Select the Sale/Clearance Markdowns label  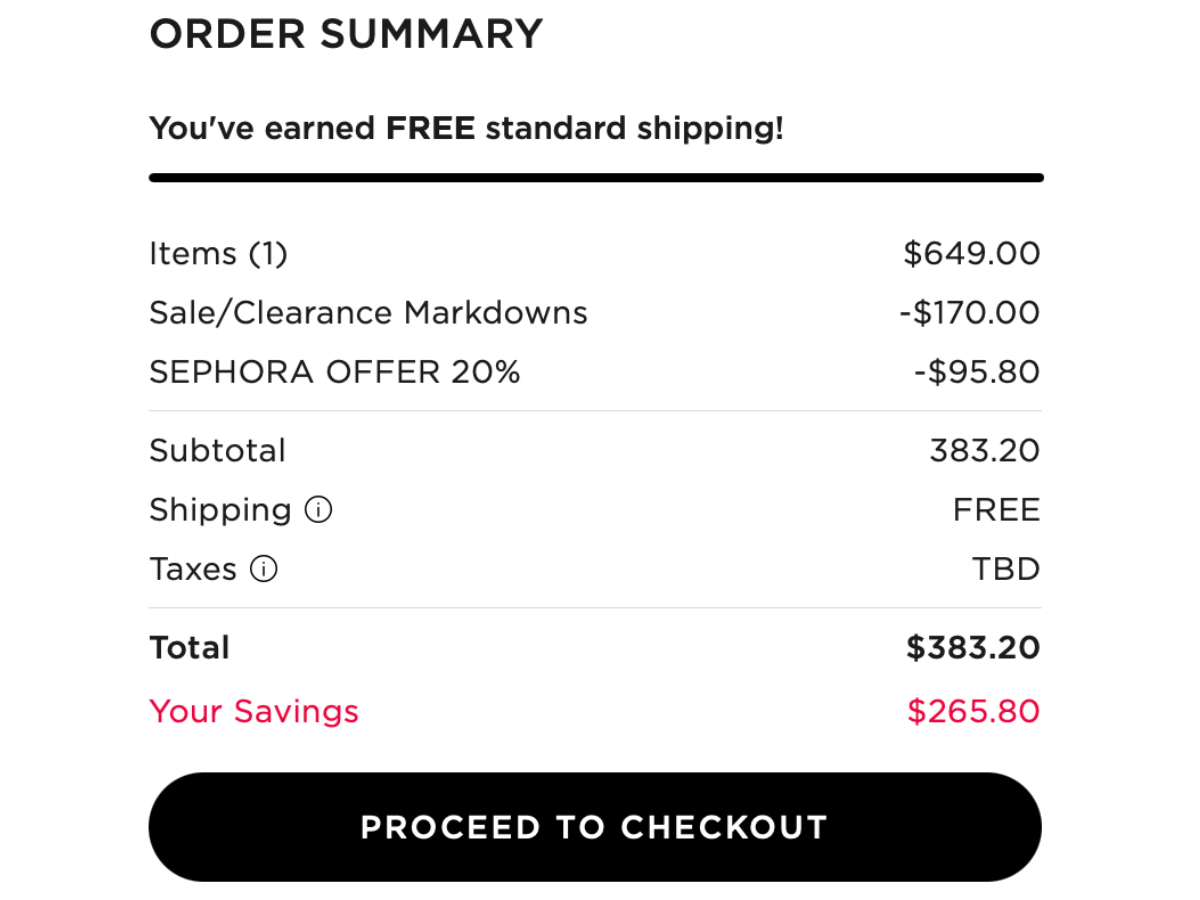(x=368, y=313)
